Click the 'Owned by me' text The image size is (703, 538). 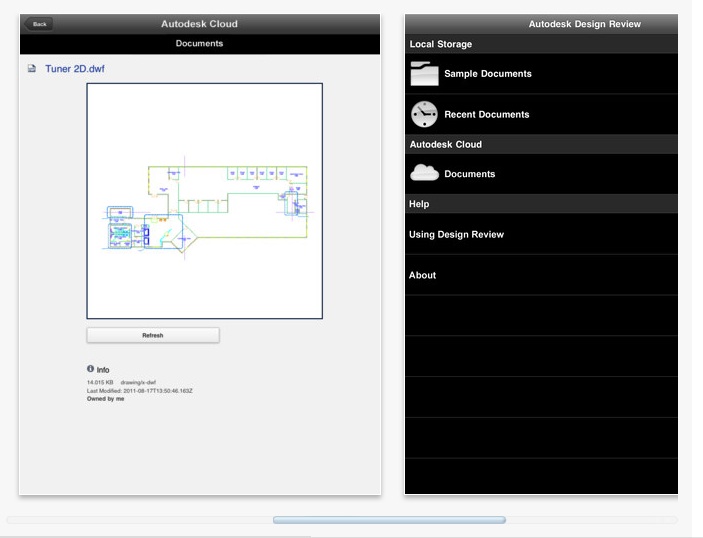click(x=105, y=399)
